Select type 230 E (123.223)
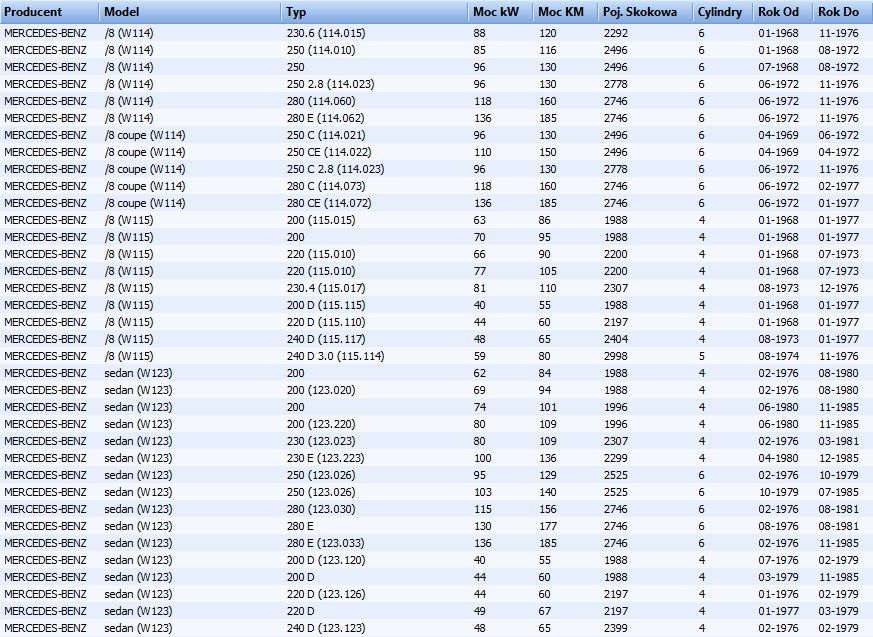Viewport: 873px width, 637px height. coord(326,458)
